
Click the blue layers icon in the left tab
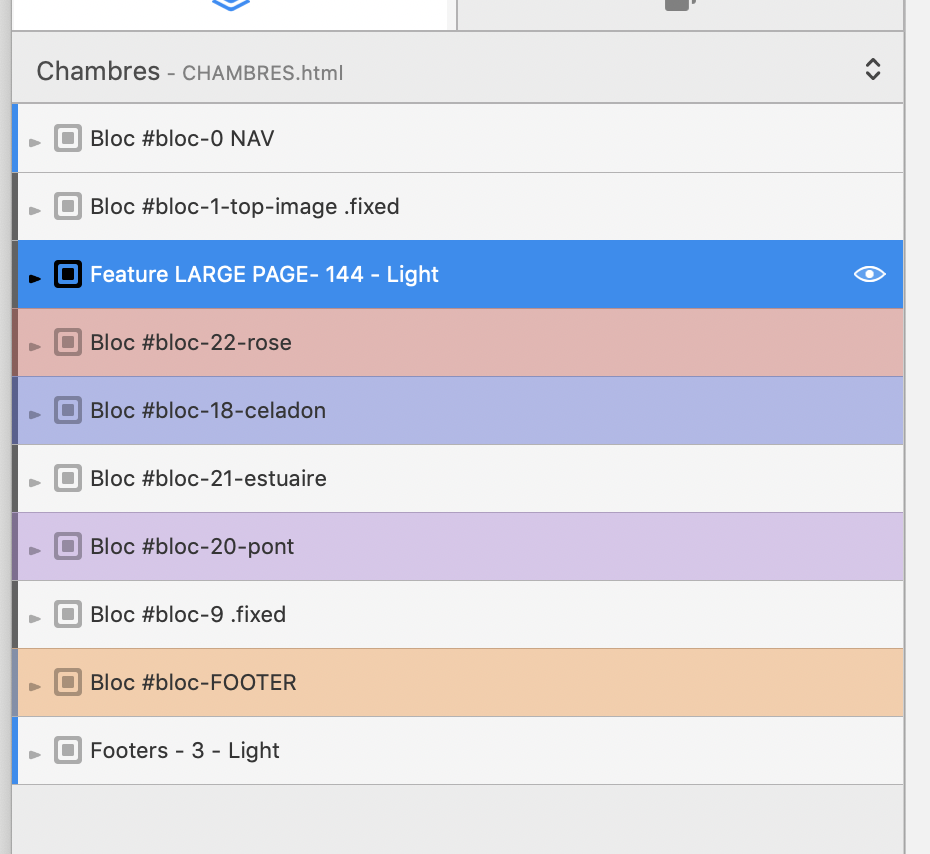coord(232,5)
